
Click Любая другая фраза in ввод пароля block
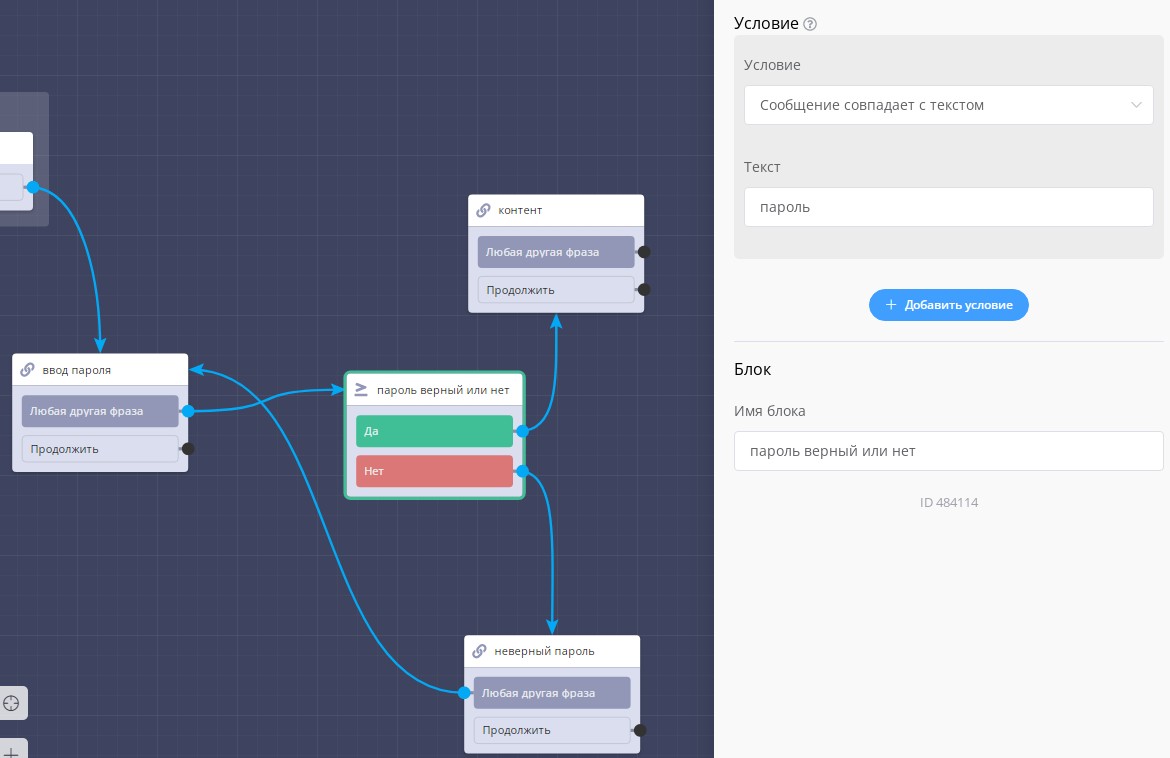click(x=100, y=411)
